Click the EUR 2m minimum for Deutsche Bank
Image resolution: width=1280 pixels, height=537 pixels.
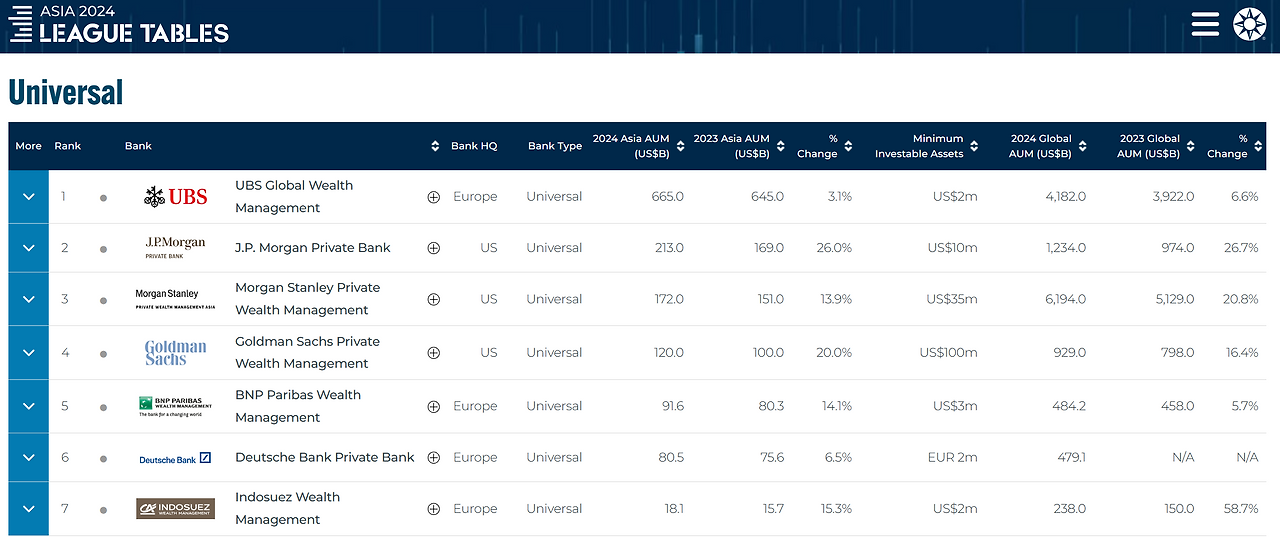point(953,458)
